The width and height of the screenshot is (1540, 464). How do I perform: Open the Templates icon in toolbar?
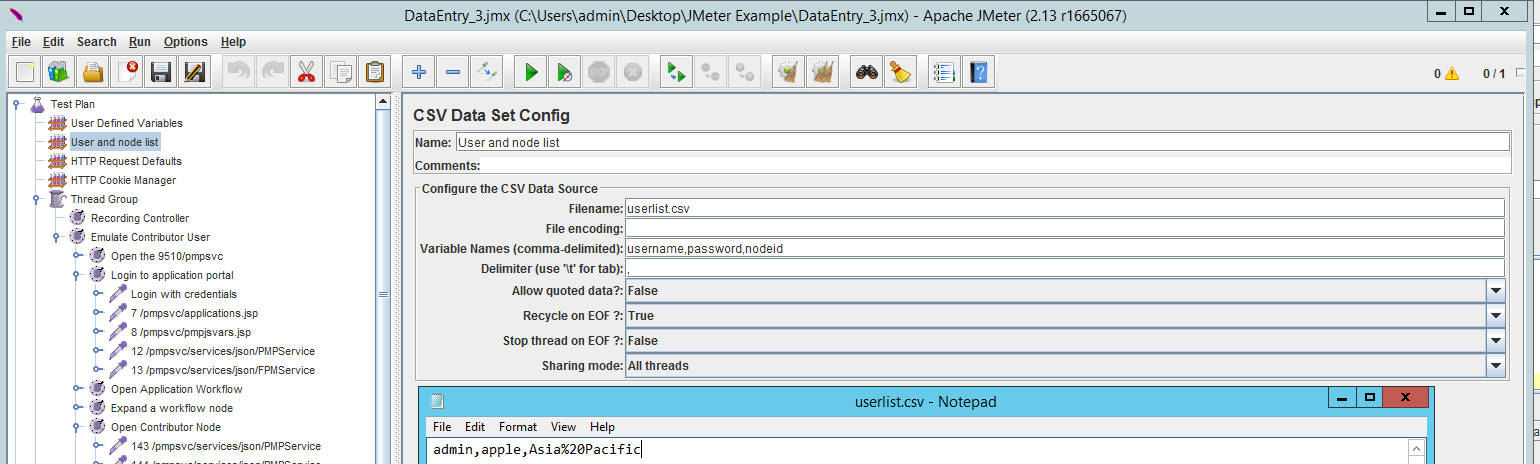coord(59,72)
